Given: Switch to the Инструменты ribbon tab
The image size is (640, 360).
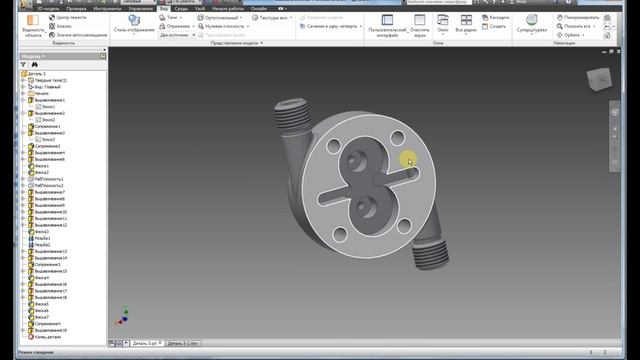Looking at the screenshot, I should 107,9.
